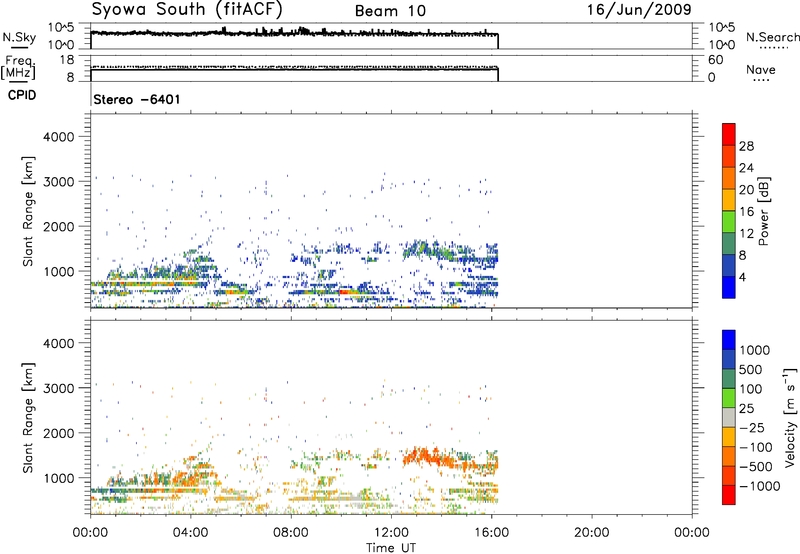Viewport: 800px width, 554px height.
Task: Pick the yellow 16-20 dB power swatch
Action: [729, 199]
